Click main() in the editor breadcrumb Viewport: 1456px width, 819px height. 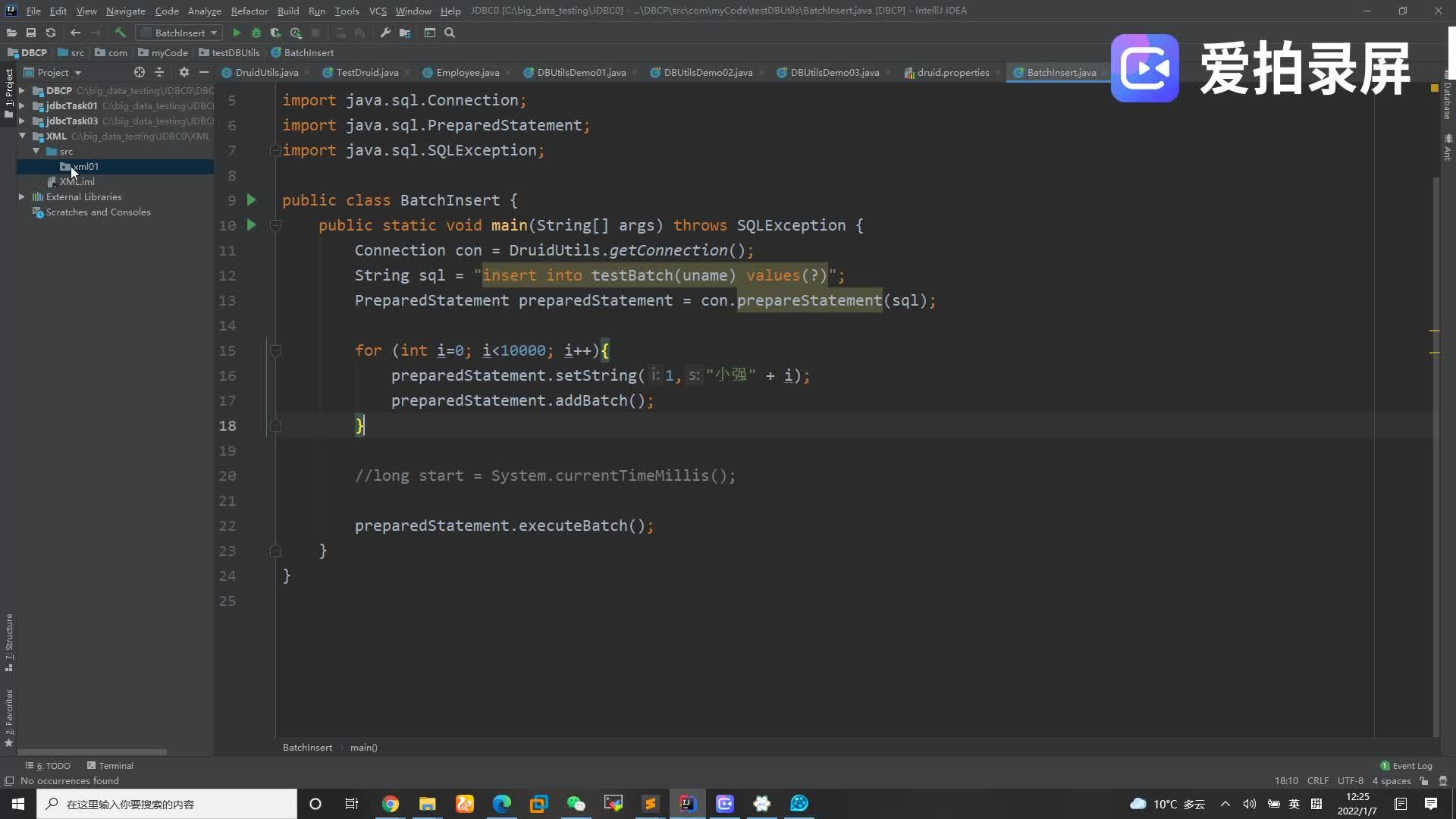point(364,748)
